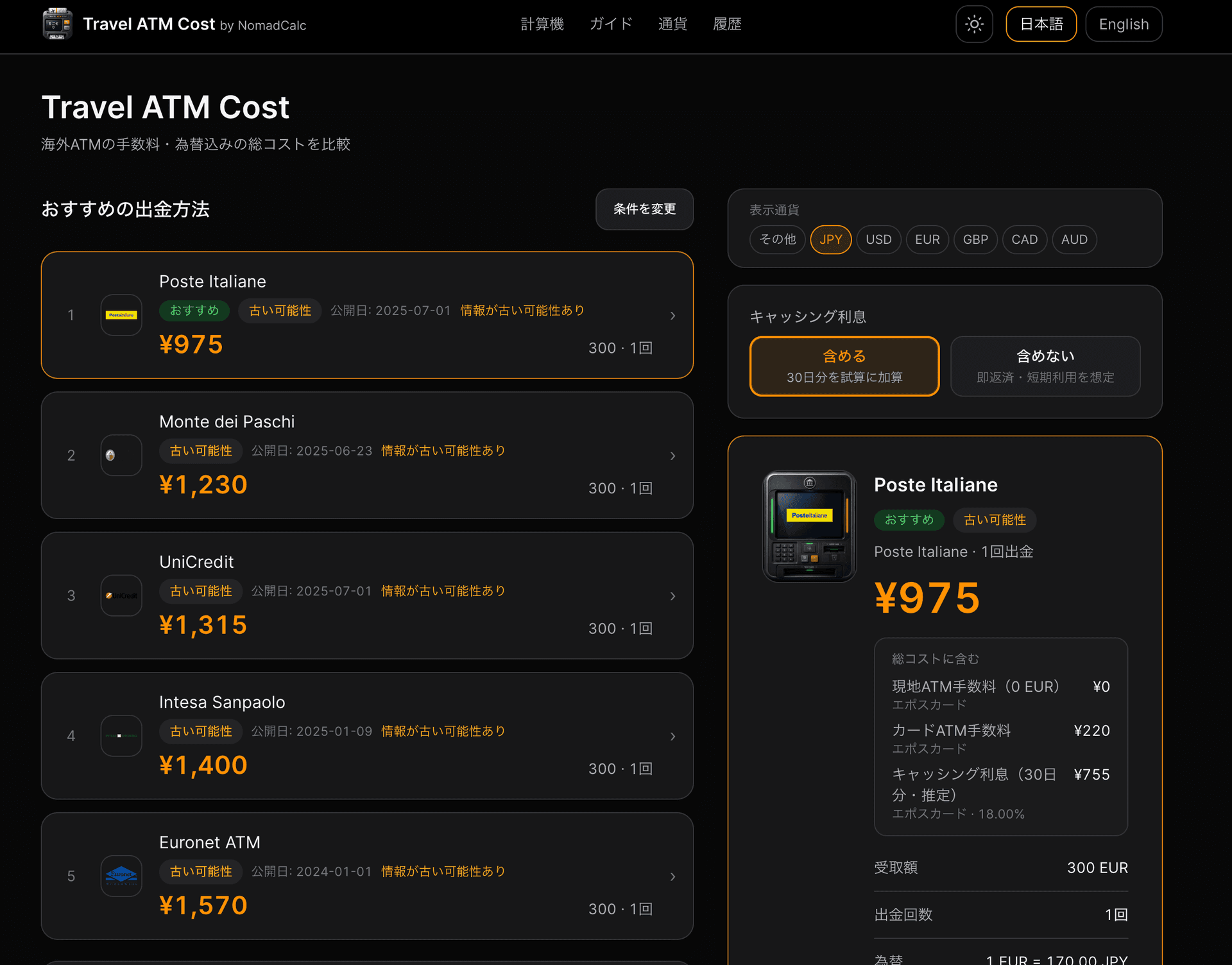
Task: Click the 出金回数 1回 value
Action: (1116, 915)
